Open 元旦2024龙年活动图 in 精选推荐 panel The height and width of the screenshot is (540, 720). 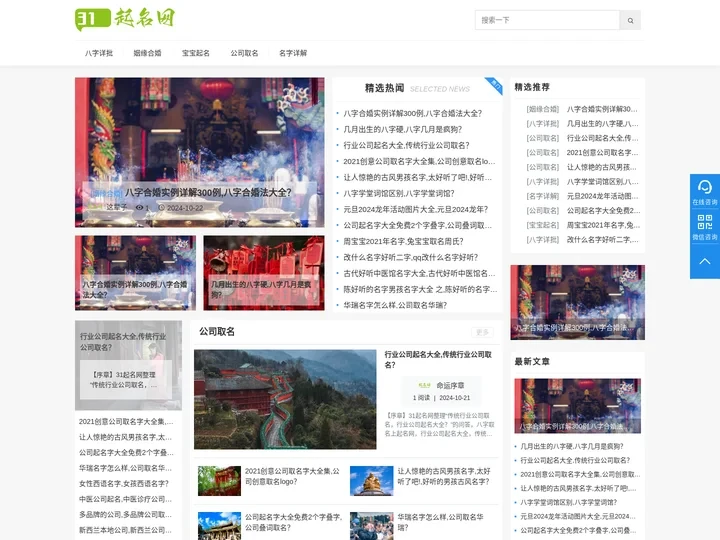tap(602, 196)
